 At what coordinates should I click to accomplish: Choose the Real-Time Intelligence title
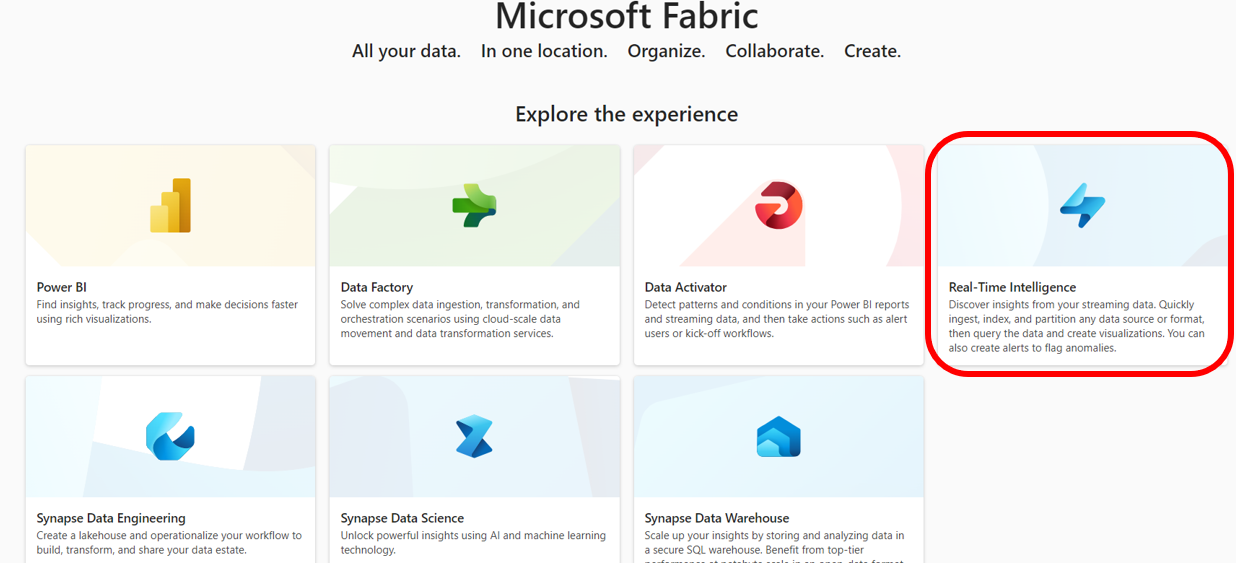pyautogui.click(x=1012, y=287)
